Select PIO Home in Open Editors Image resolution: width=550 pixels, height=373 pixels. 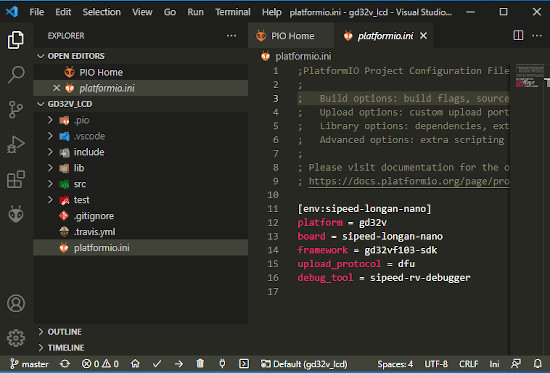pos(140,72)
